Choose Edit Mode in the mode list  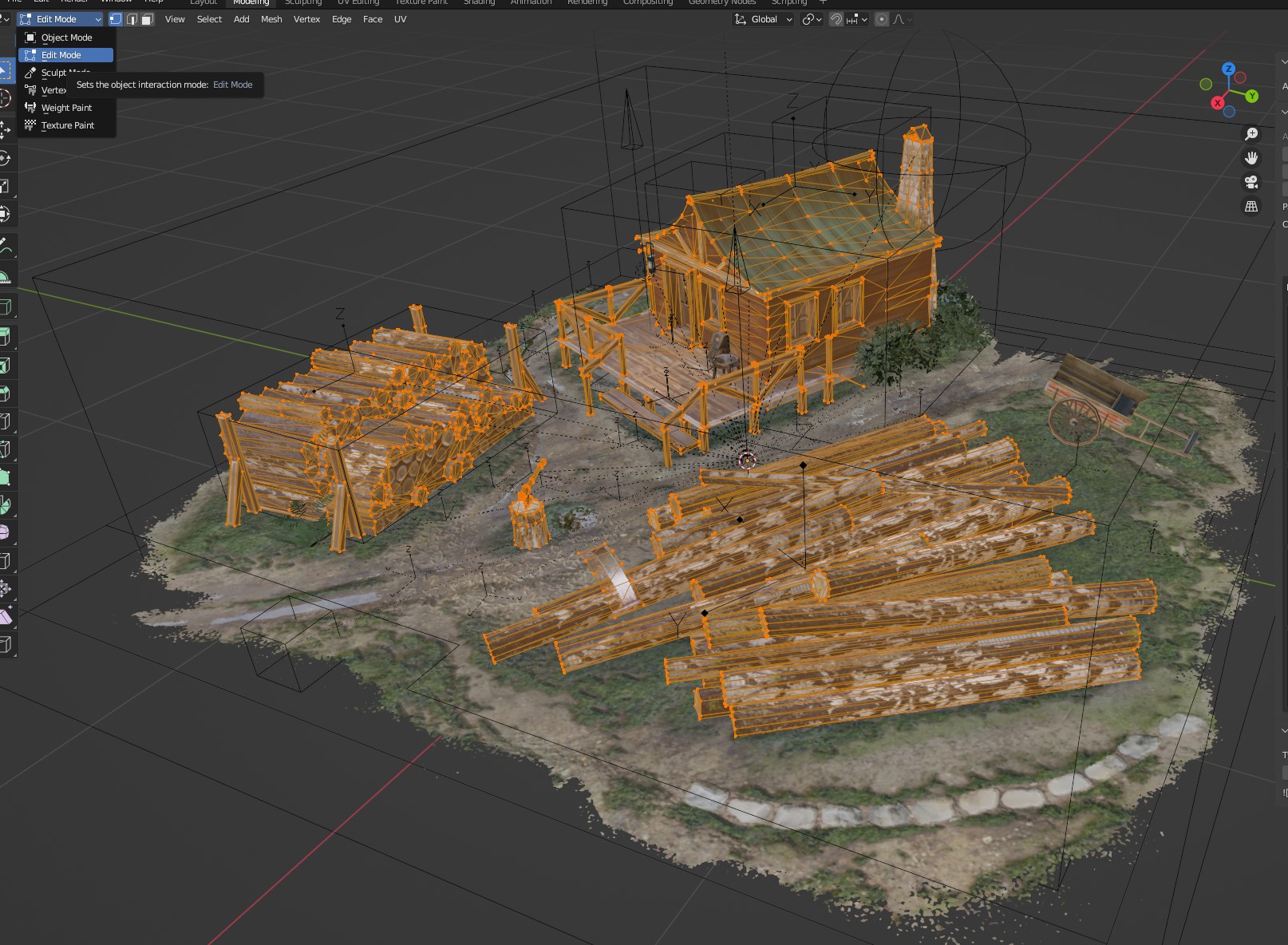tap(66, 55)
